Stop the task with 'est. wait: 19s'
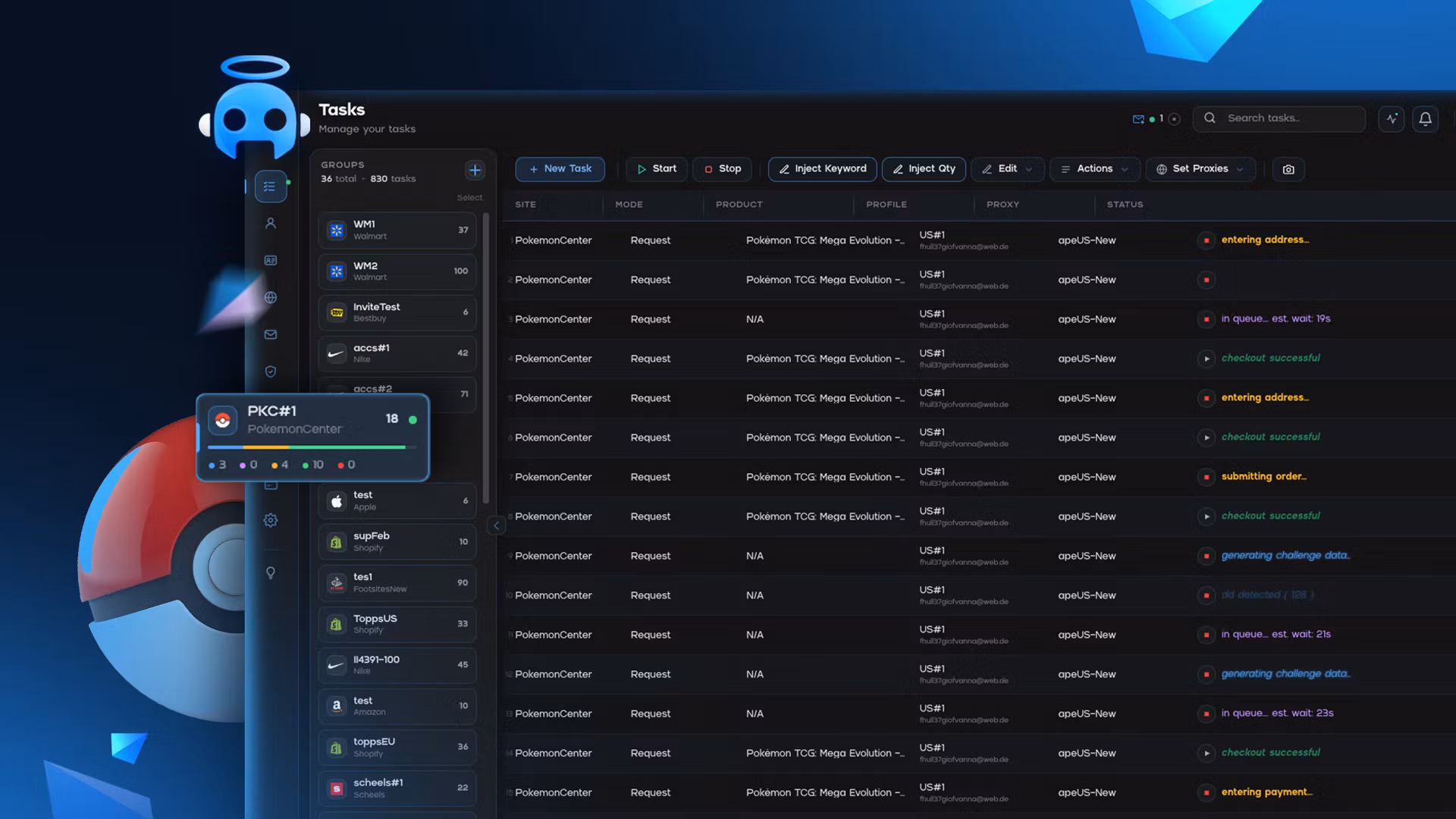 pyautogui.click(x=1206, y=319)
